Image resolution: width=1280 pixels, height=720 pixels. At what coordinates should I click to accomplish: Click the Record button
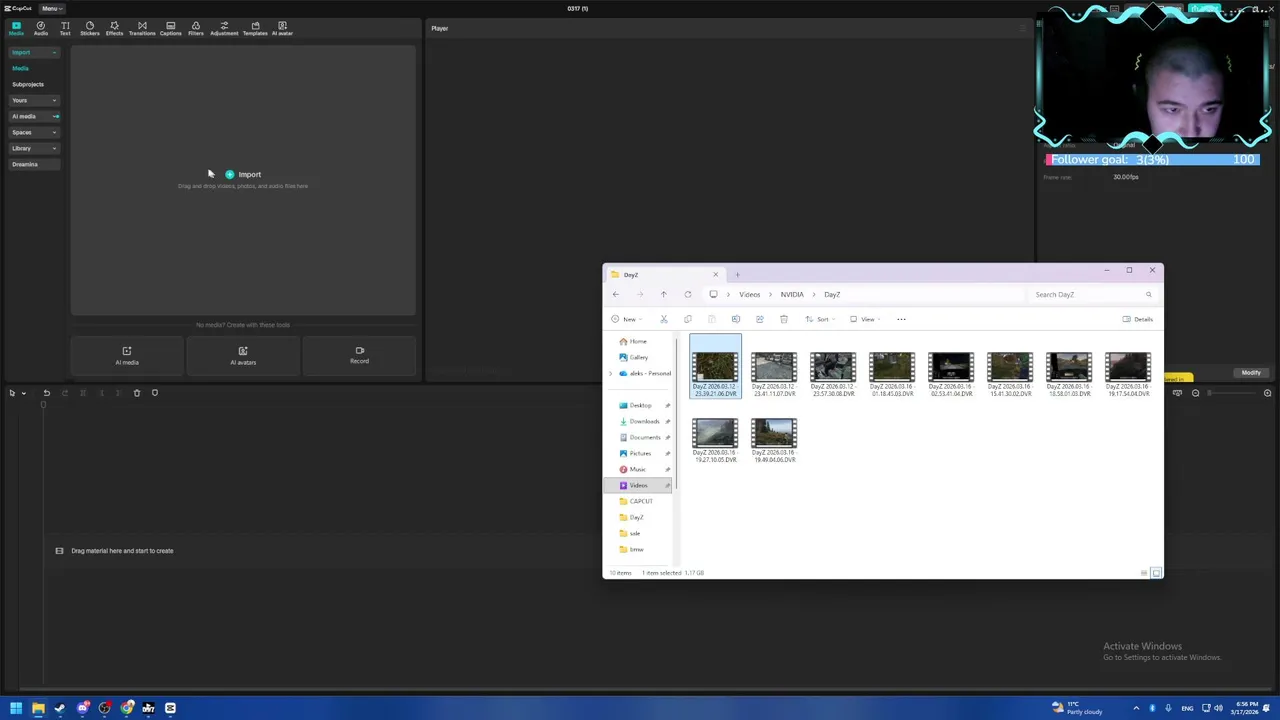coord(359,356)
